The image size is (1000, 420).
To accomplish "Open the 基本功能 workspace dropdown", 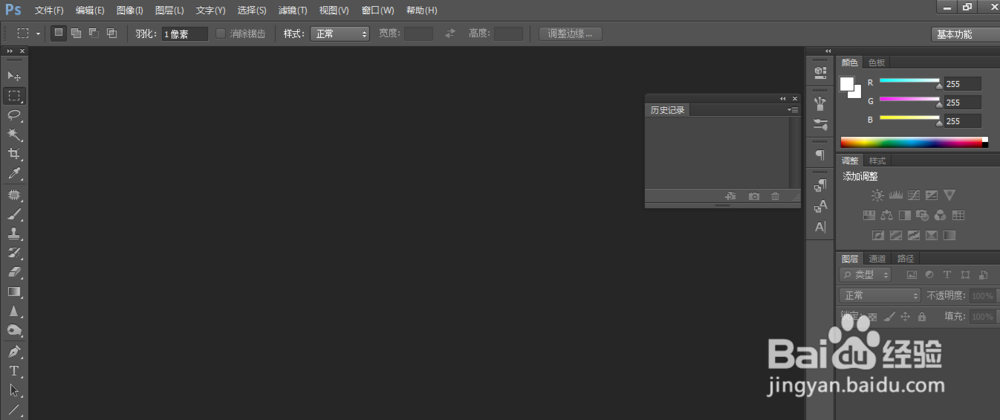I will 966,34.
